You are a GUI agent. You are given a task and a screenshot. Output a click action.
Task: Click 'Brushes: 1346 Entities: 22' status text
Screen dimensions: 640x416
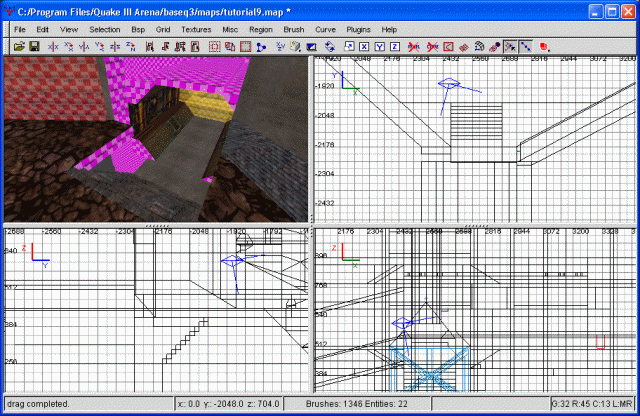(357, 404)
